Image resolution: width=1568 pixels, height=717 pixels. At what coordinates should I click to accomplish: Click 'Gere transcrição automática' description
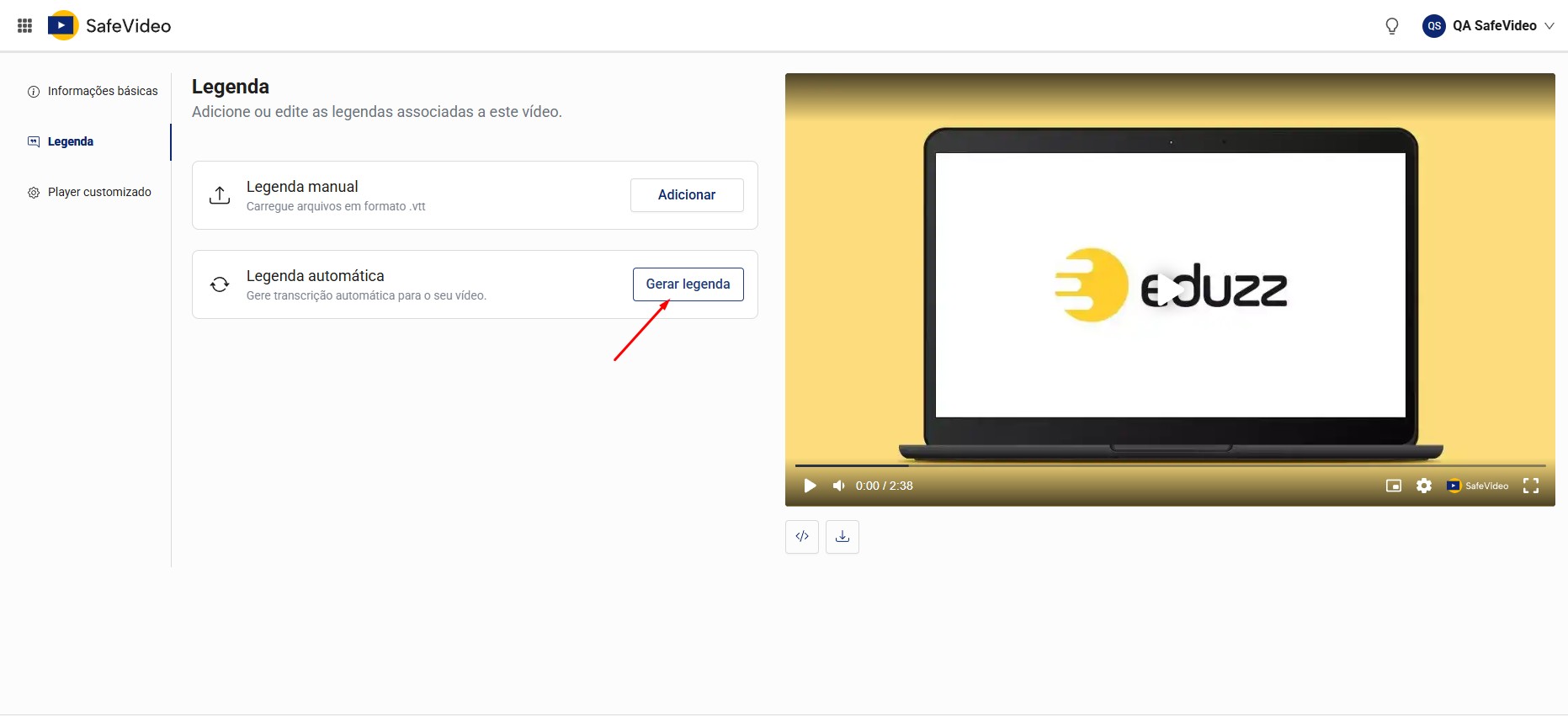[366, 296]
